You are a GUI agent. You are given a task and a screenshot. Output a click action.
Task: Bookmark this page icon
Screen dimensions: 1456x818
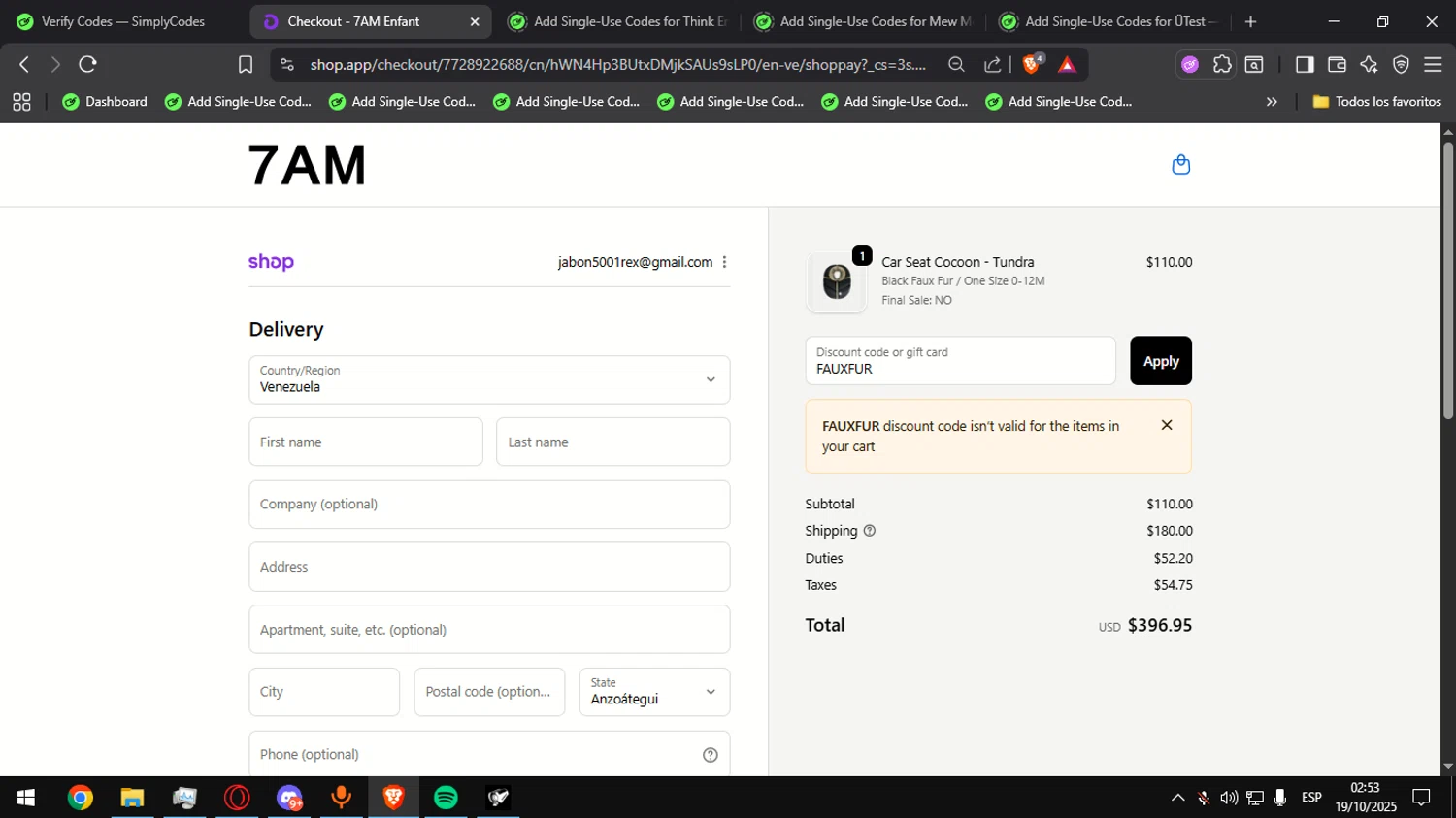[x=246, y=64]
